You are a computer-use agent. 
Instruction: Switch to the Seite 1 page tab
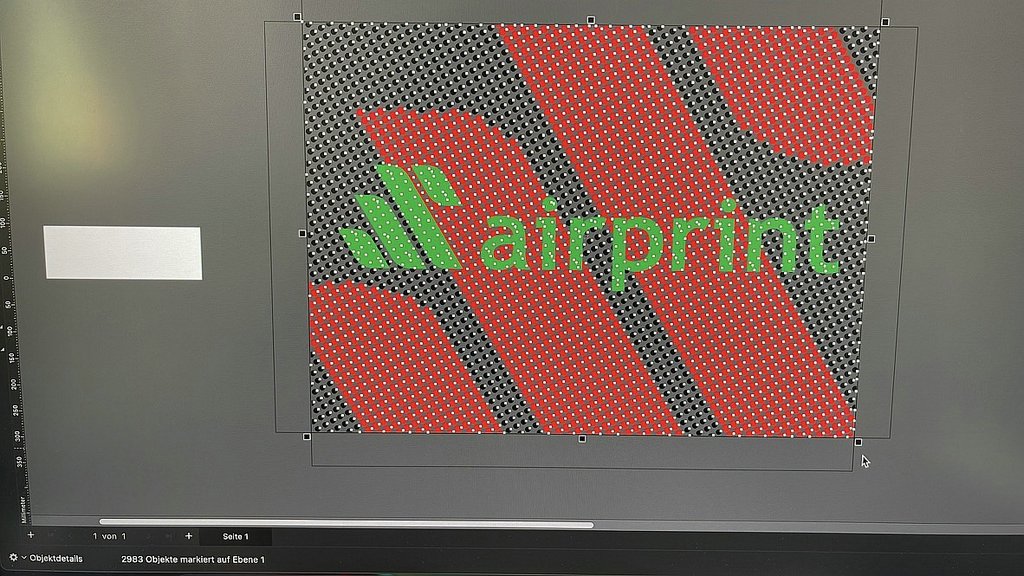[x=235, y=537]
